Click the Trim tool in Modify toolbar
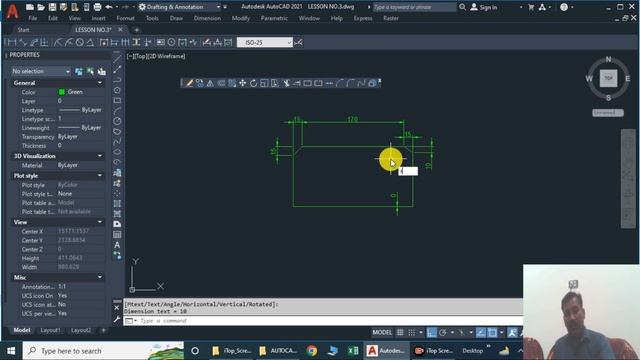Image resolution: width=640 pixels, height=360 pixels. coord(286,83)
